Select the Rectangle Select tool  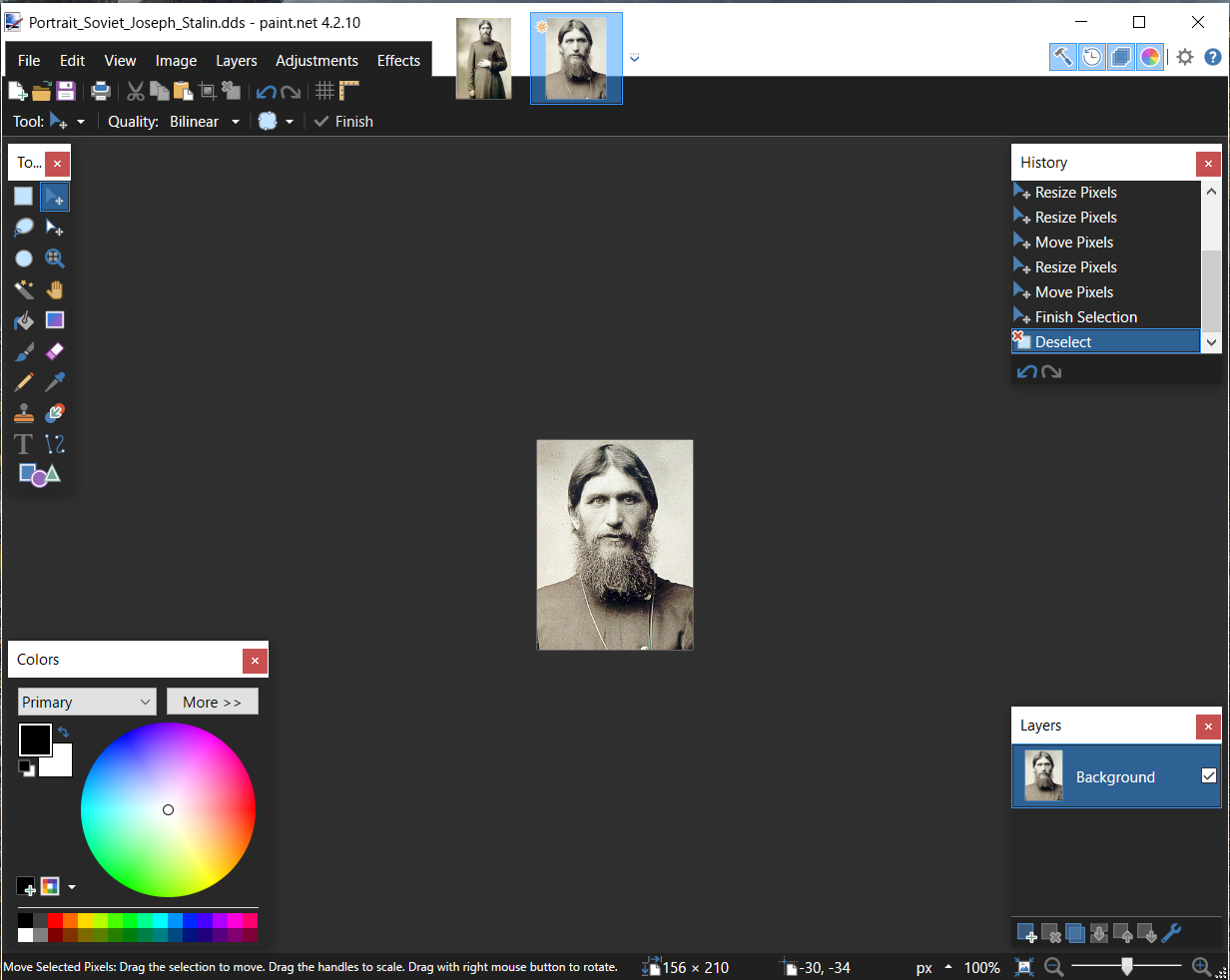pyautogui.click(x=24, y=197)
